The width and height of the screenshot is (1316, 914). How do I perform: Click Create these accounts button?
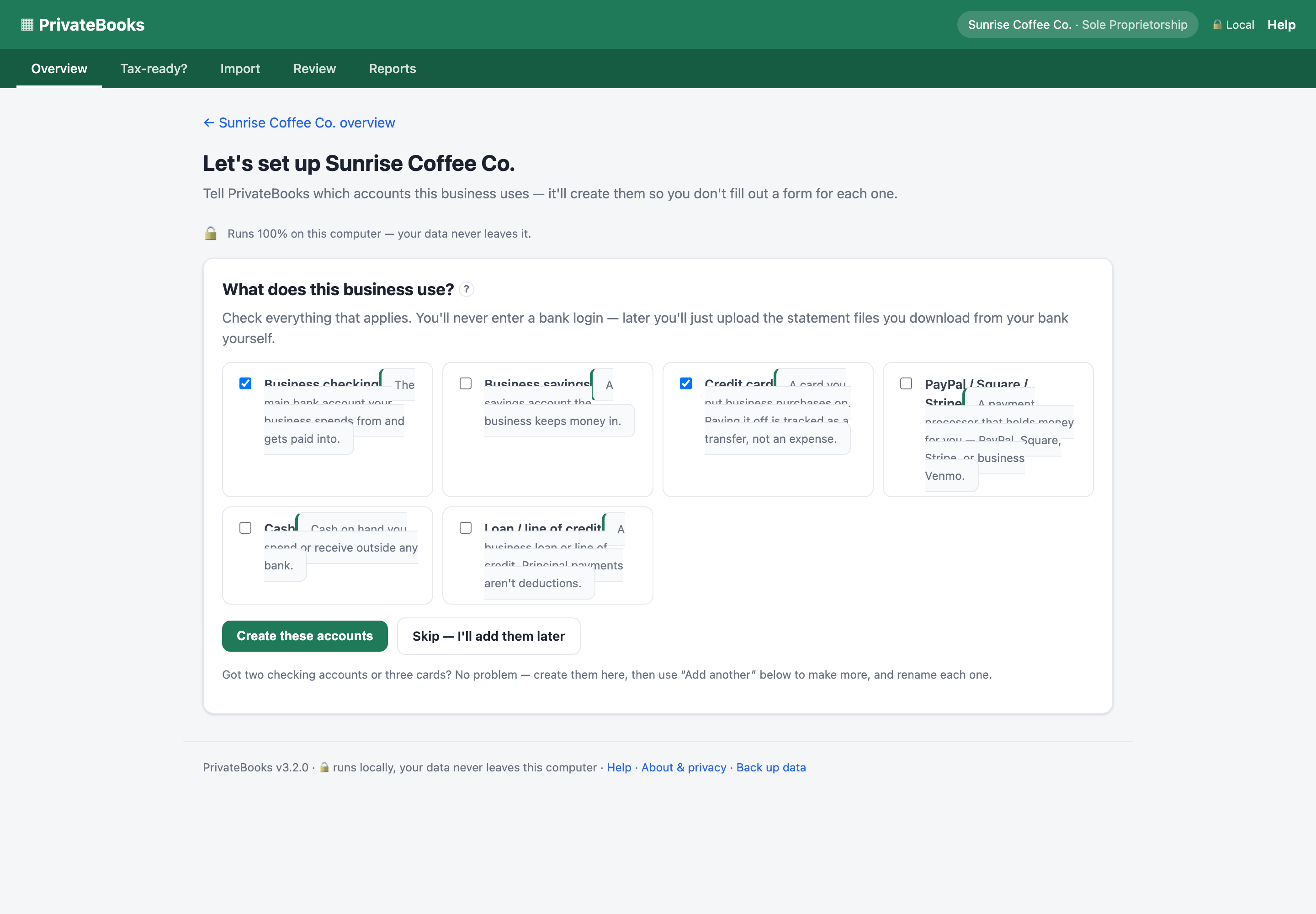point(305,636)
